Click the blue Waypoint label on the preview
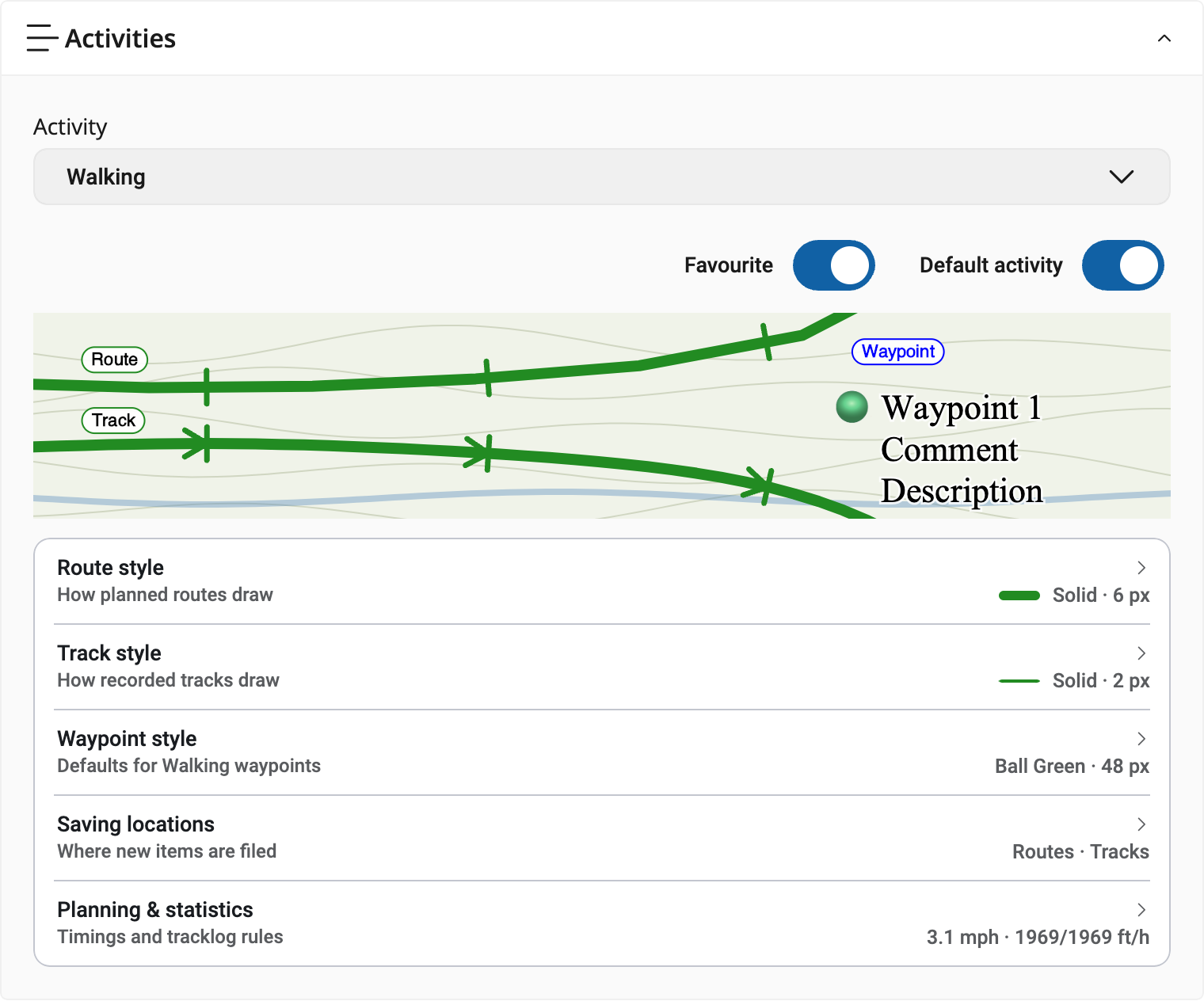The height and width of the screenshot is (1001, 1204). (897, 352)
